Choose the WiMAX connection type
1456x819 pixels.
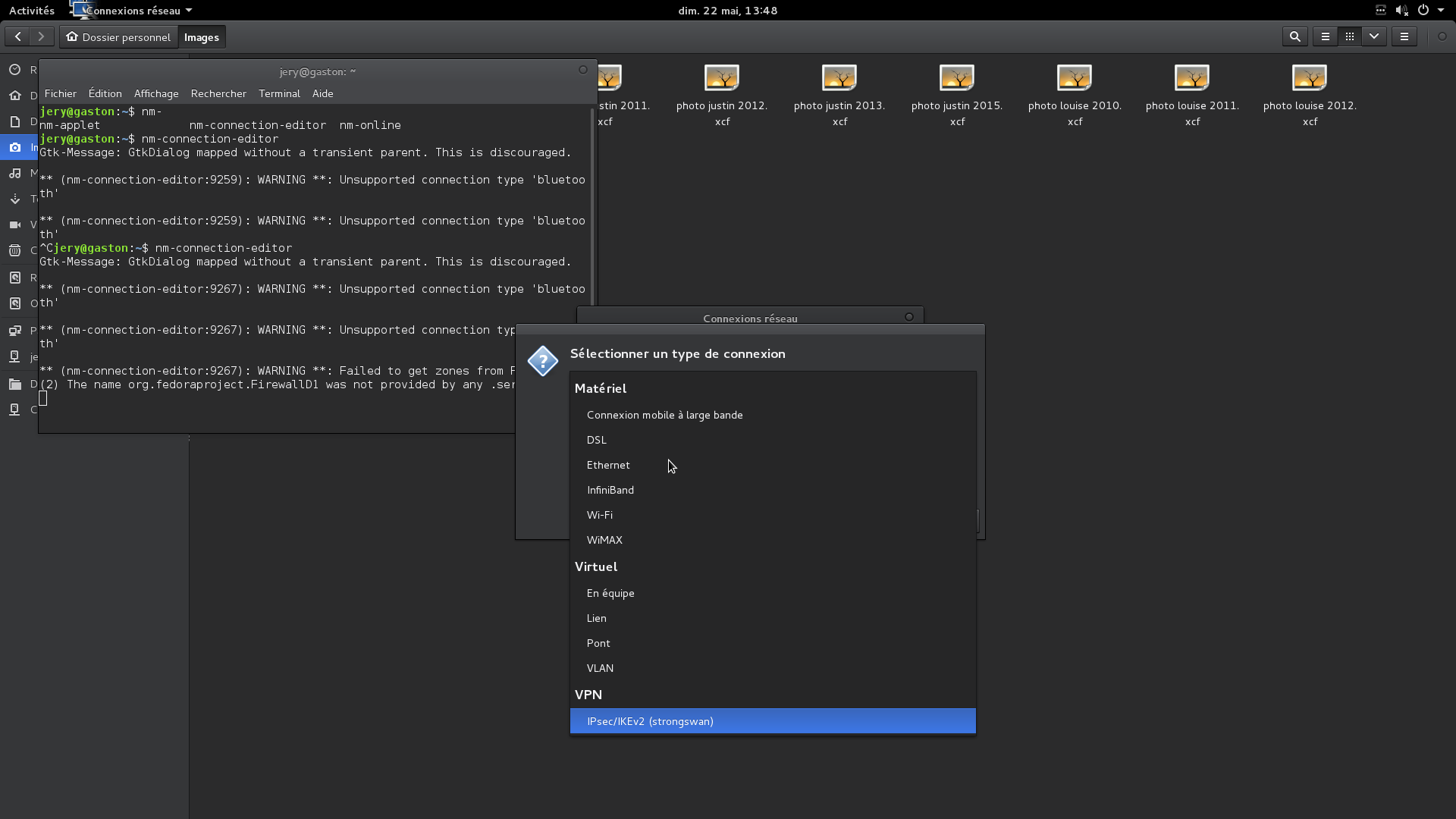[773, 540]
